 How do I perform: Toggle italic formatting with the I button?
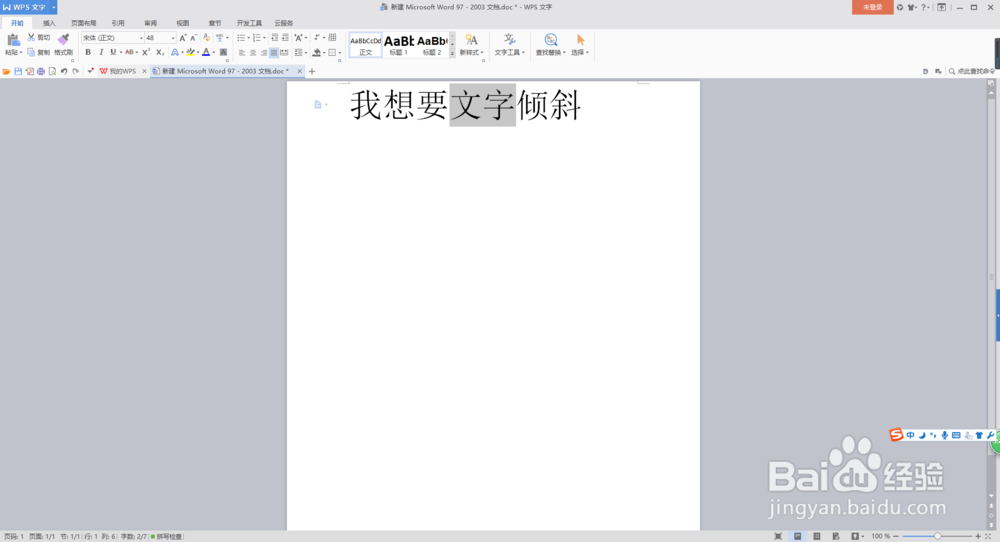click(101, 52)
